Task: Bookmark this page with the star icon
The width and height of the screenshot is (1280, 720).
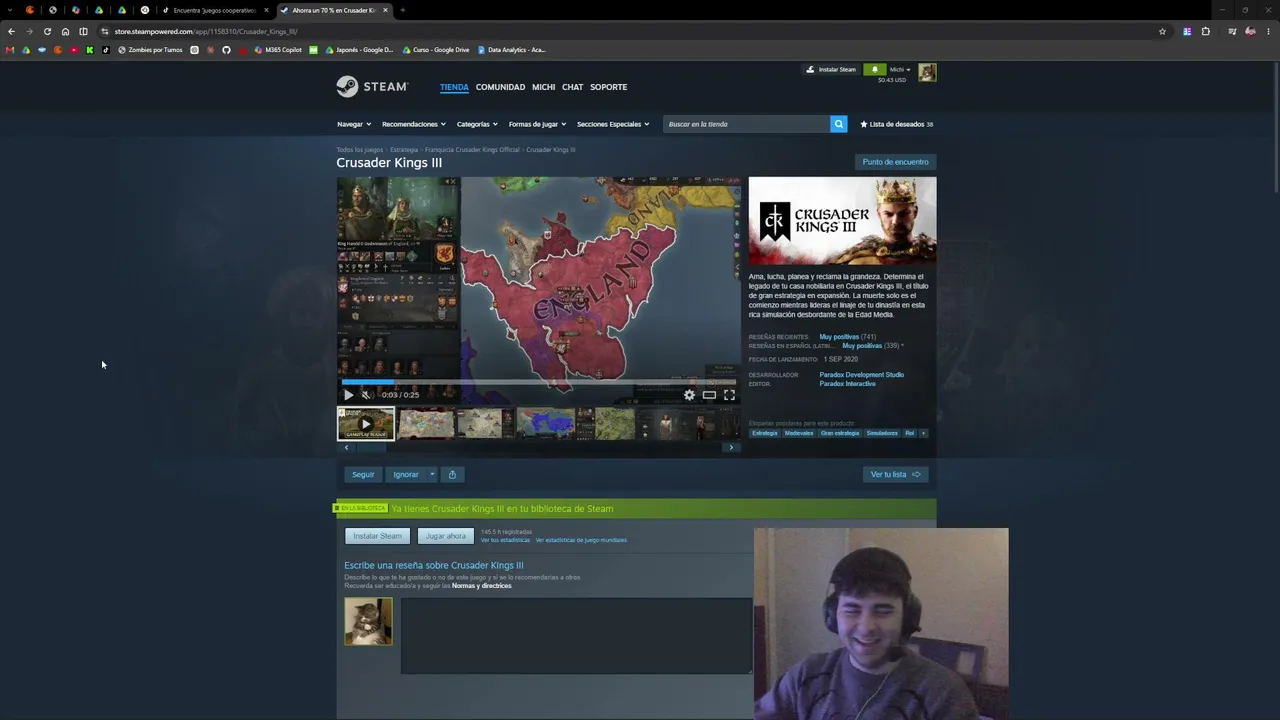Action: 1162,31
